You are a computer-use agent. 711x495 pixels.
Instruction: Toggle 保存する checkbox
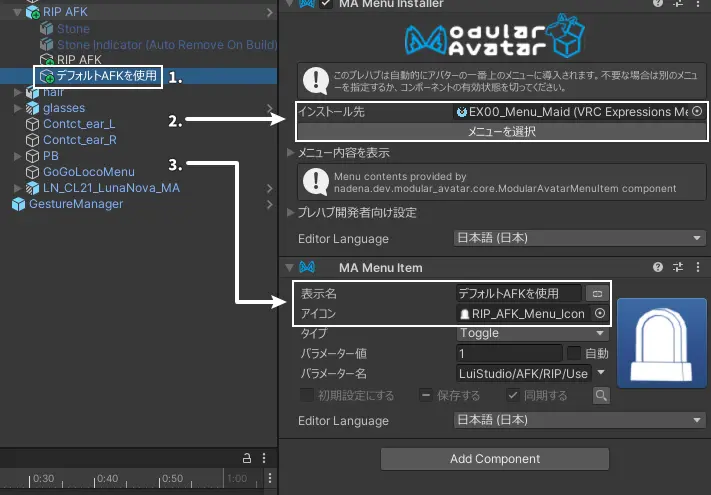(x=426, y=395)
